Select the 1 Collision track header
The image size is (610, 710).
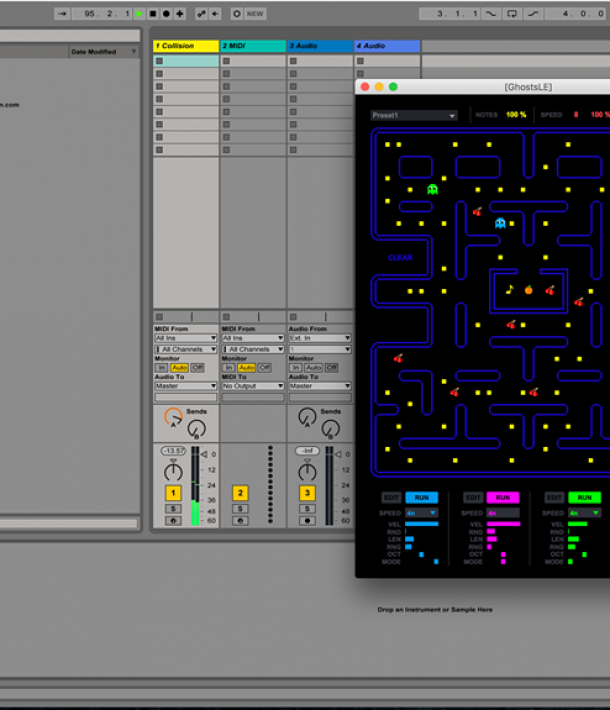pos(186,46)
